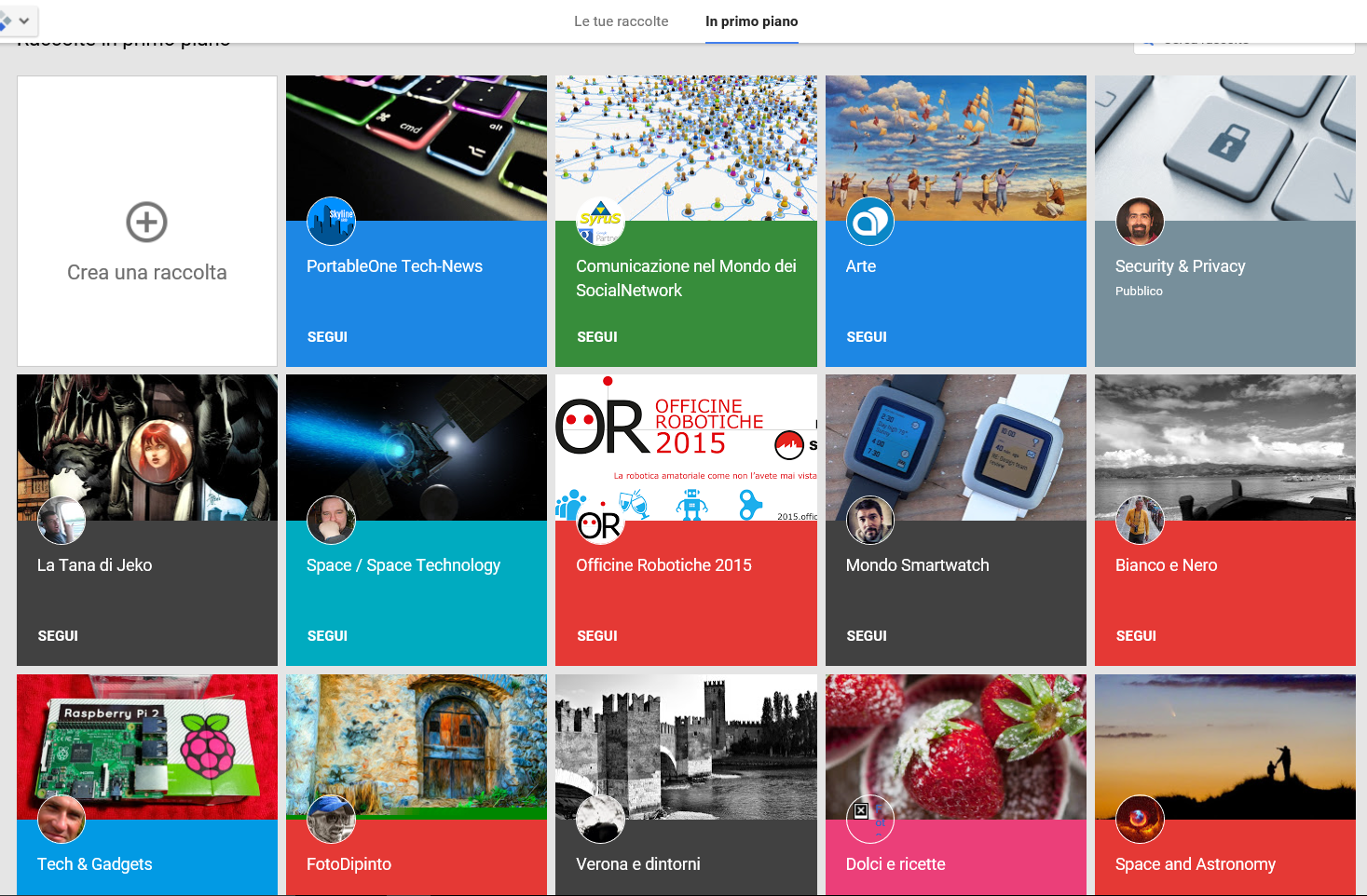Open the OR avatar on Officine Robotiche card
The image size is (1367, 896).
point(600,521)
